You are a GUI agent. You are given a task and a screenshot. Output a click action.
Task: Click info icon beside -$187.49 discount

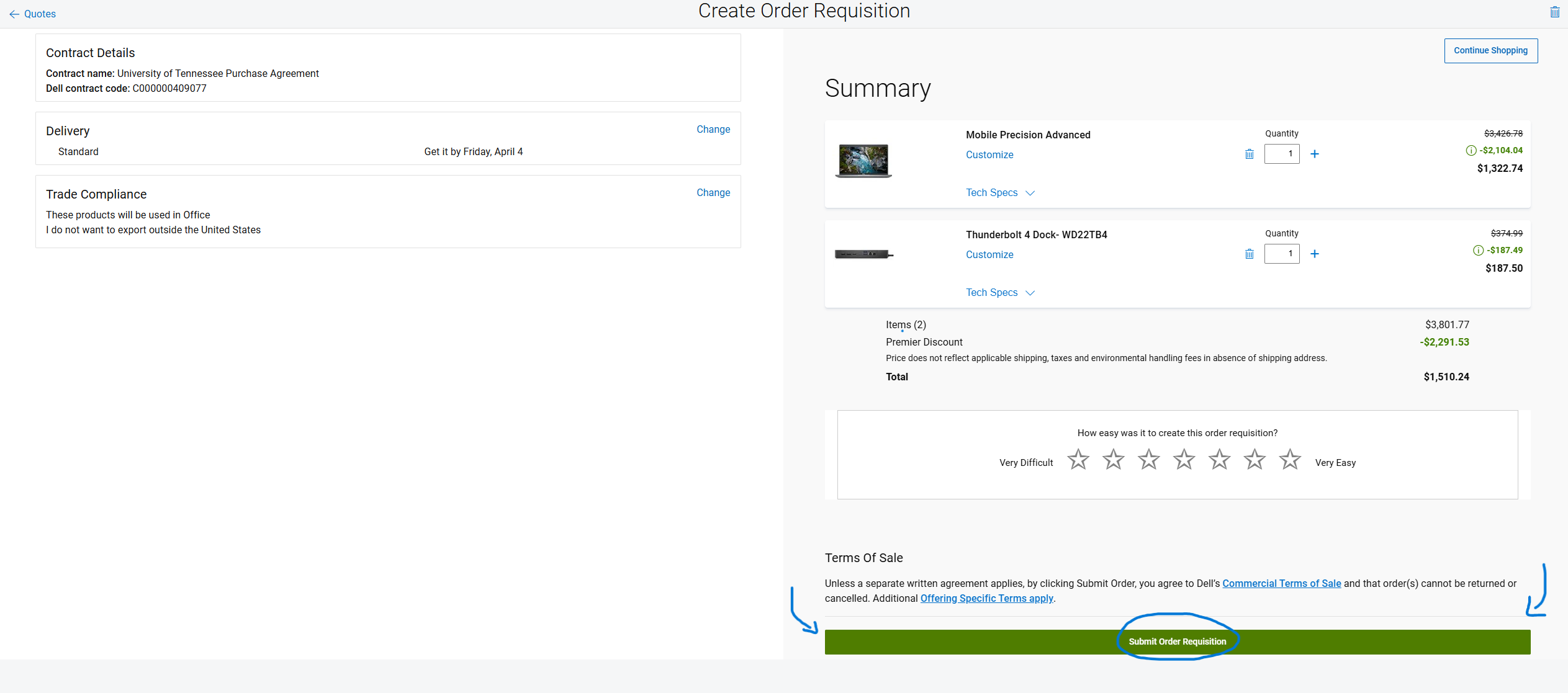coord(1478,250)
